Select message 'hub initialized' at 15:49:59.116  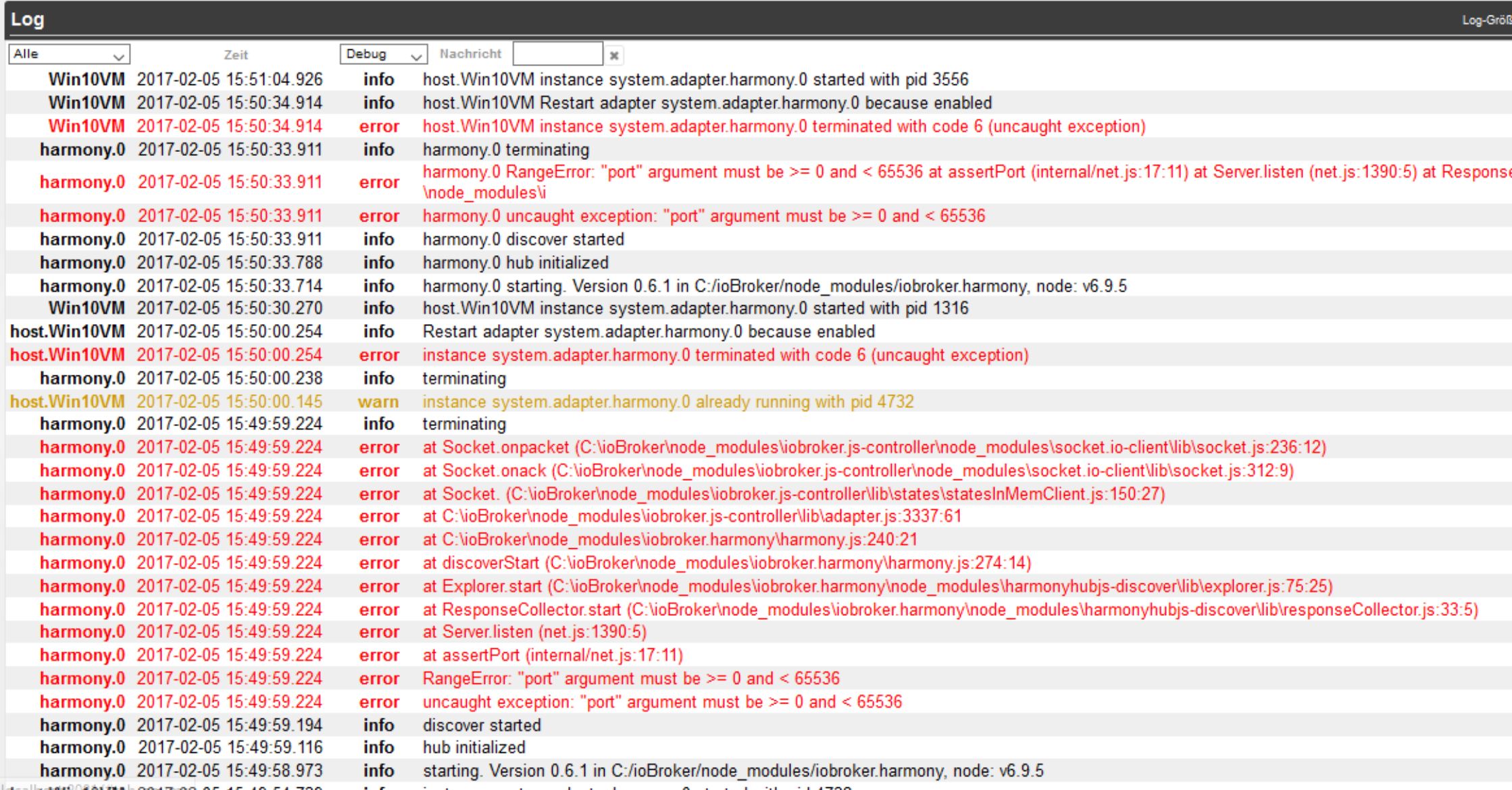(474, 747)
